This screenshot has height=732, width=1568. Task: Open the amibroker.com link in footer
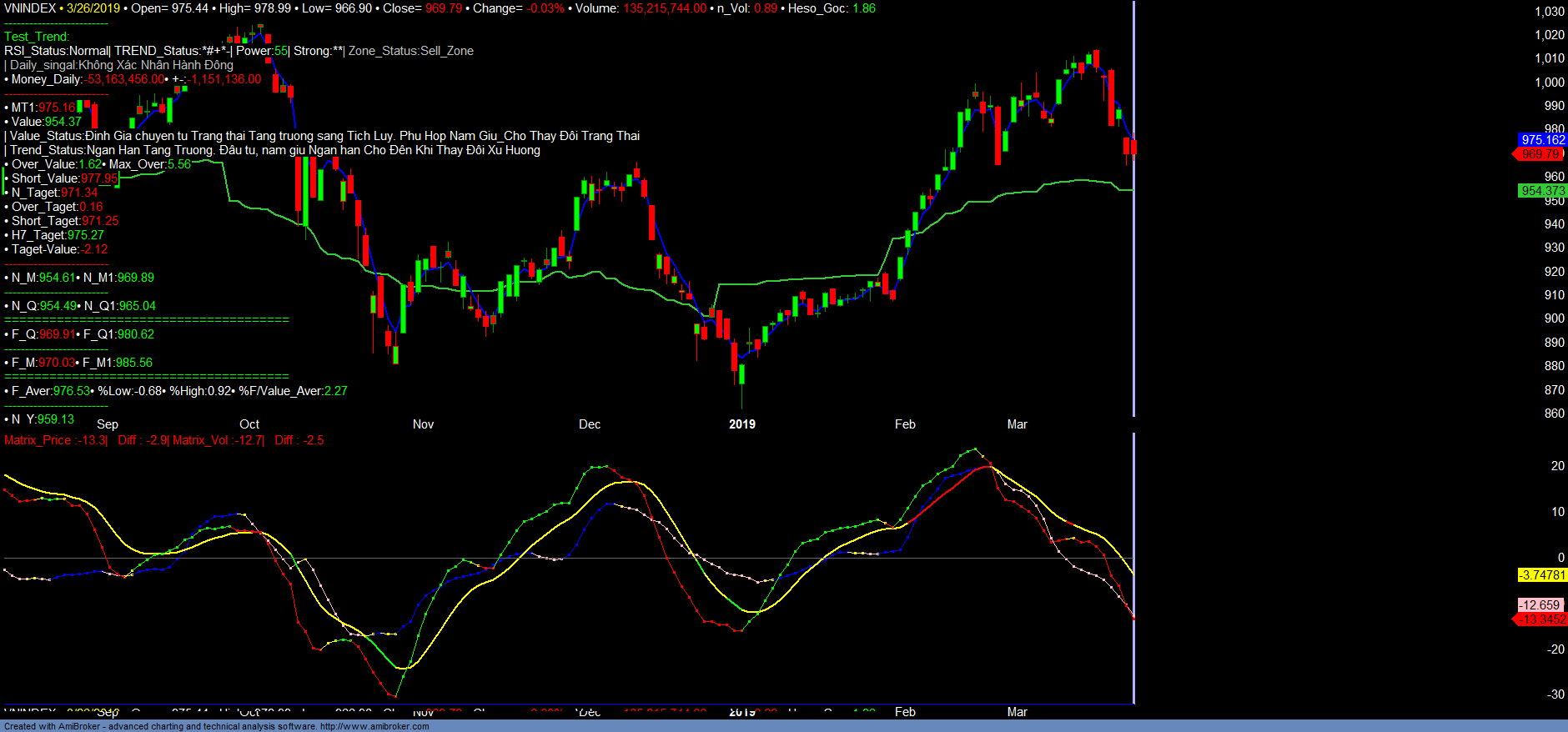(x=374, y=726)
